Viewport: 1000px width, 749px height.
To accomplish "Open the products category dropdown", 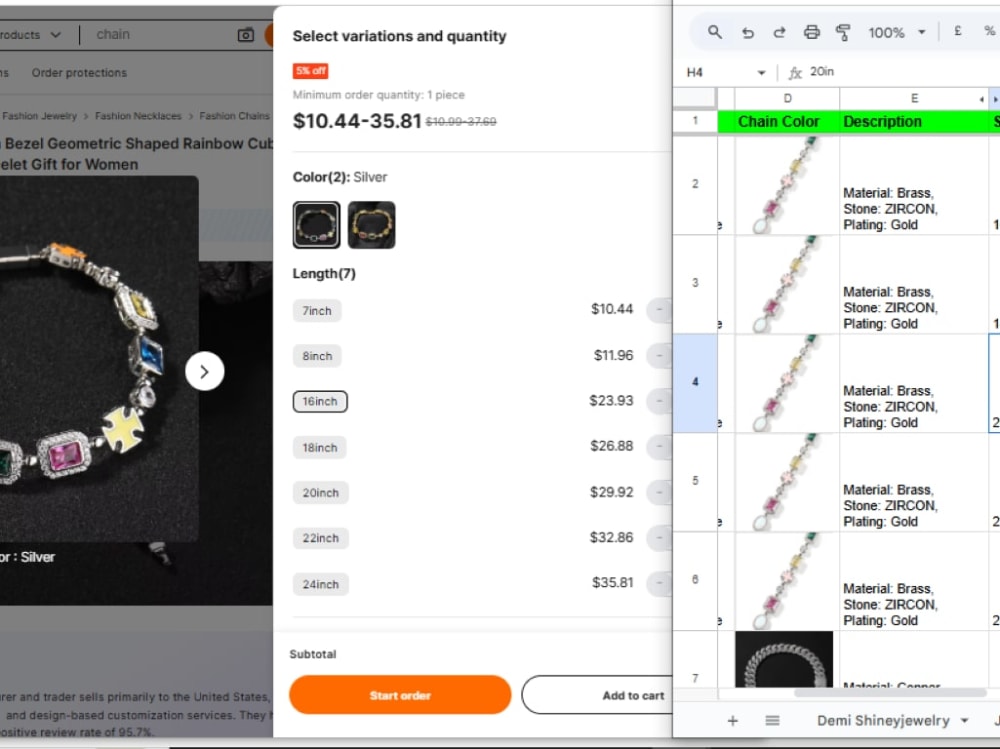I will (31, 34).
